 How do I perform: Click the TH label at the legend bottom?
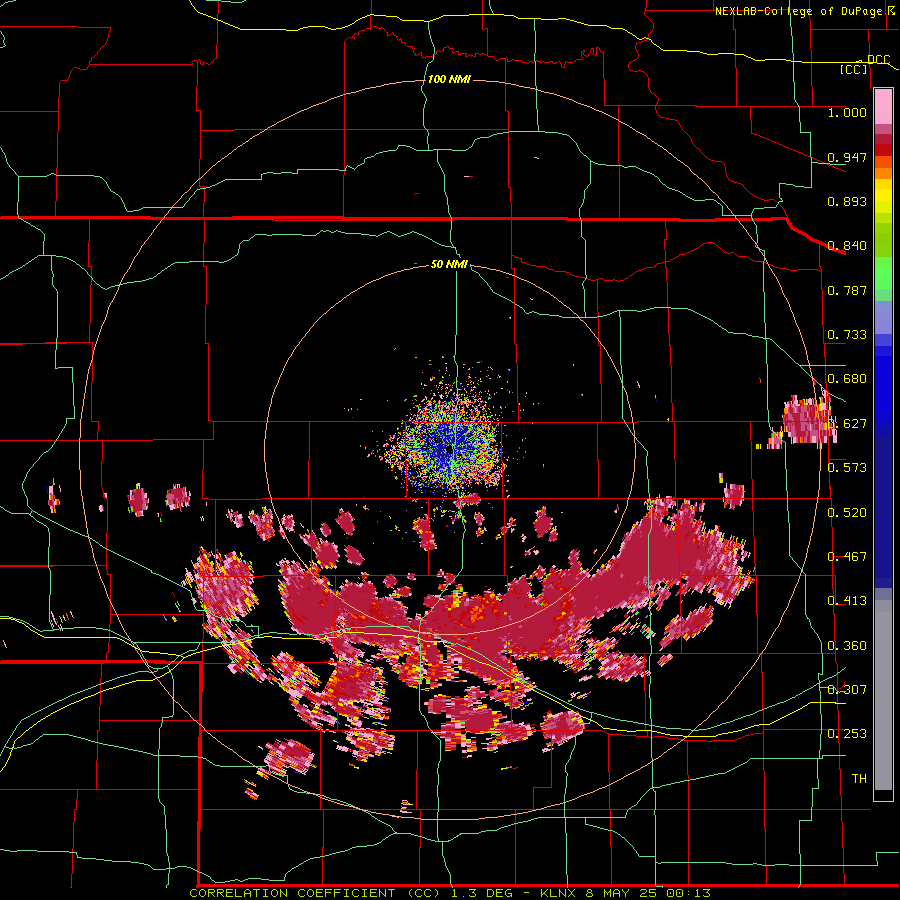859,778
